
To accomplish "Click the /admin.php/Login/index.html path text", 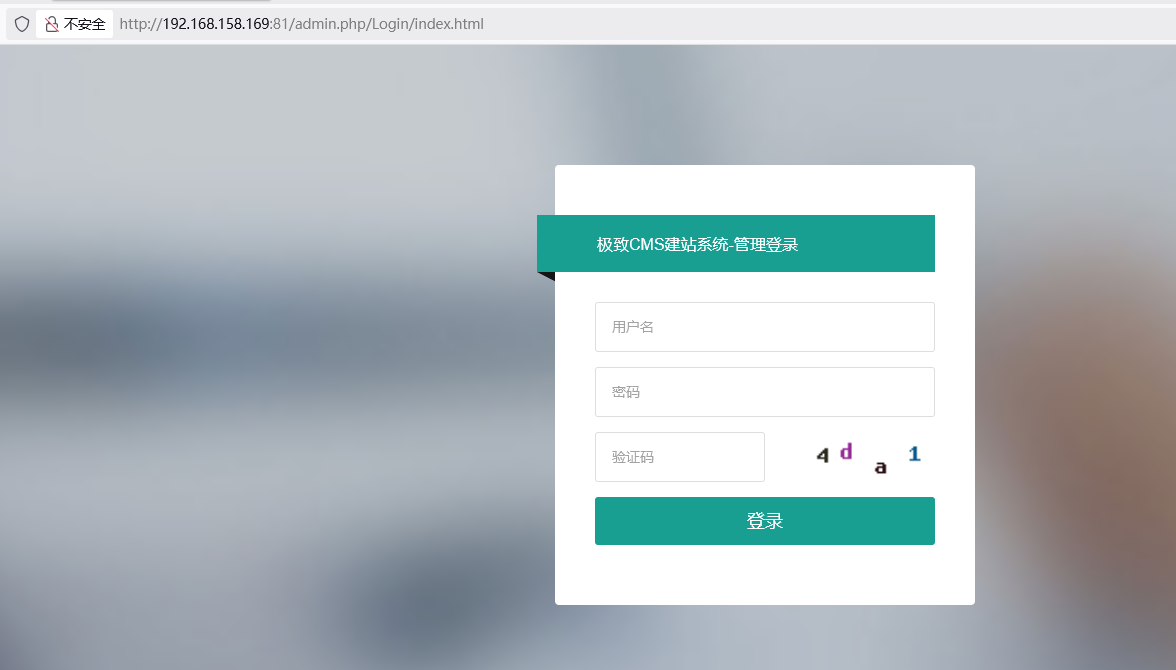I will [x=388, y=24].
